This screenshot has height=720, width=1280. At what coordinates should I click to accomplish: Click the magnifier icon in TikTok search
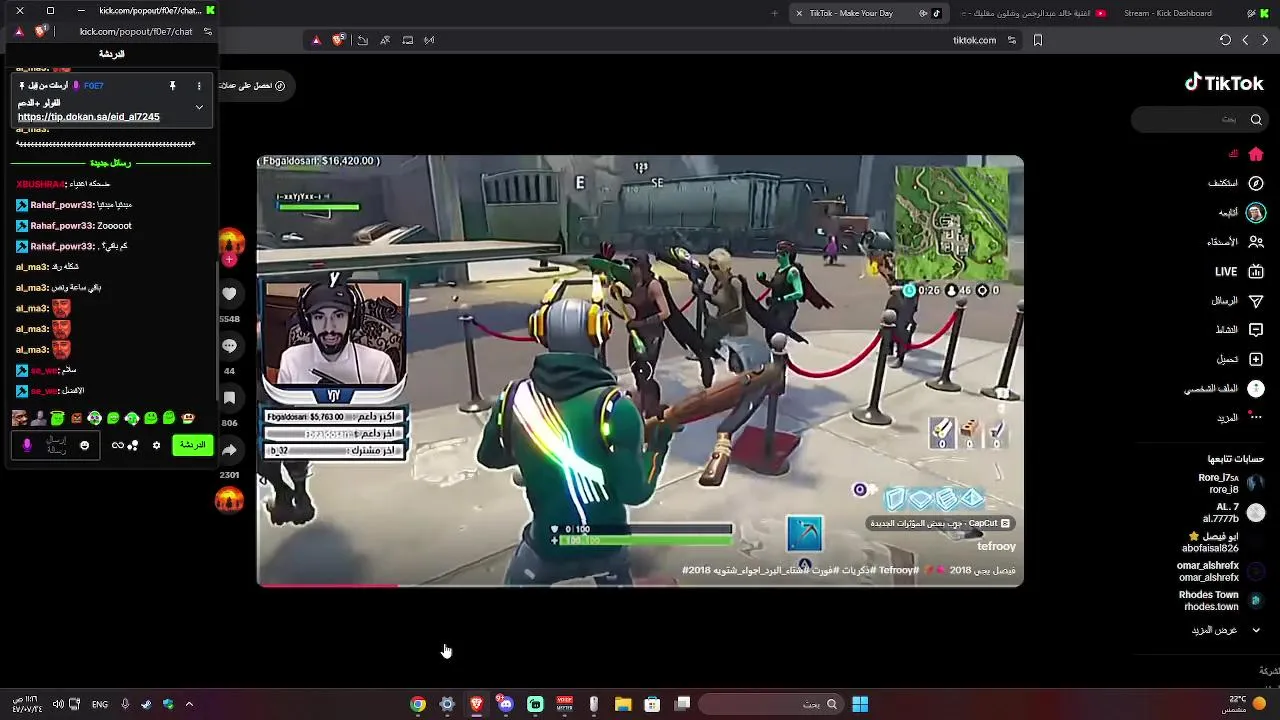[1256, 119]
